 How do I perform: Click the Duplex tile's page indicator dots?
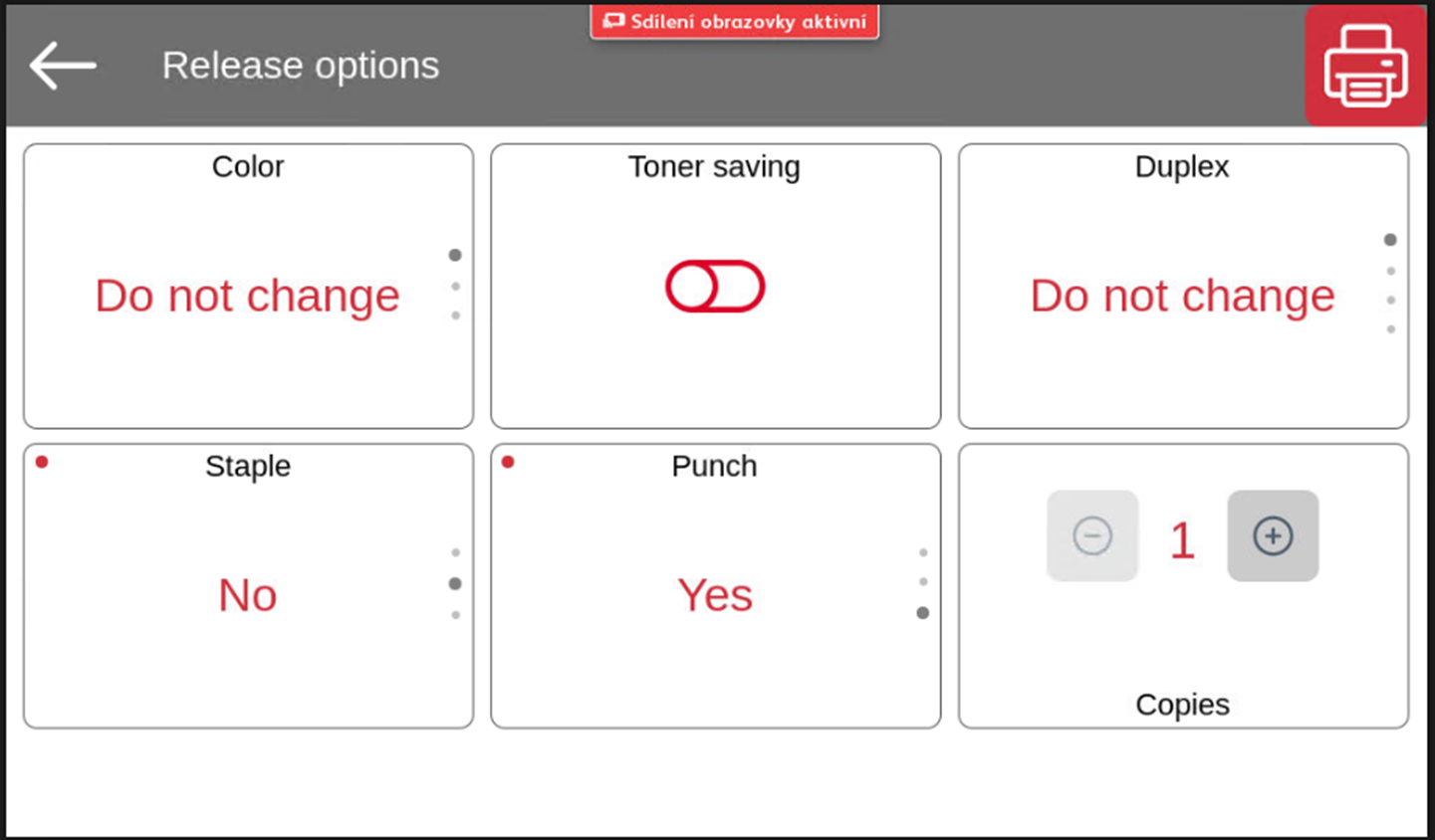[1390, 285]
